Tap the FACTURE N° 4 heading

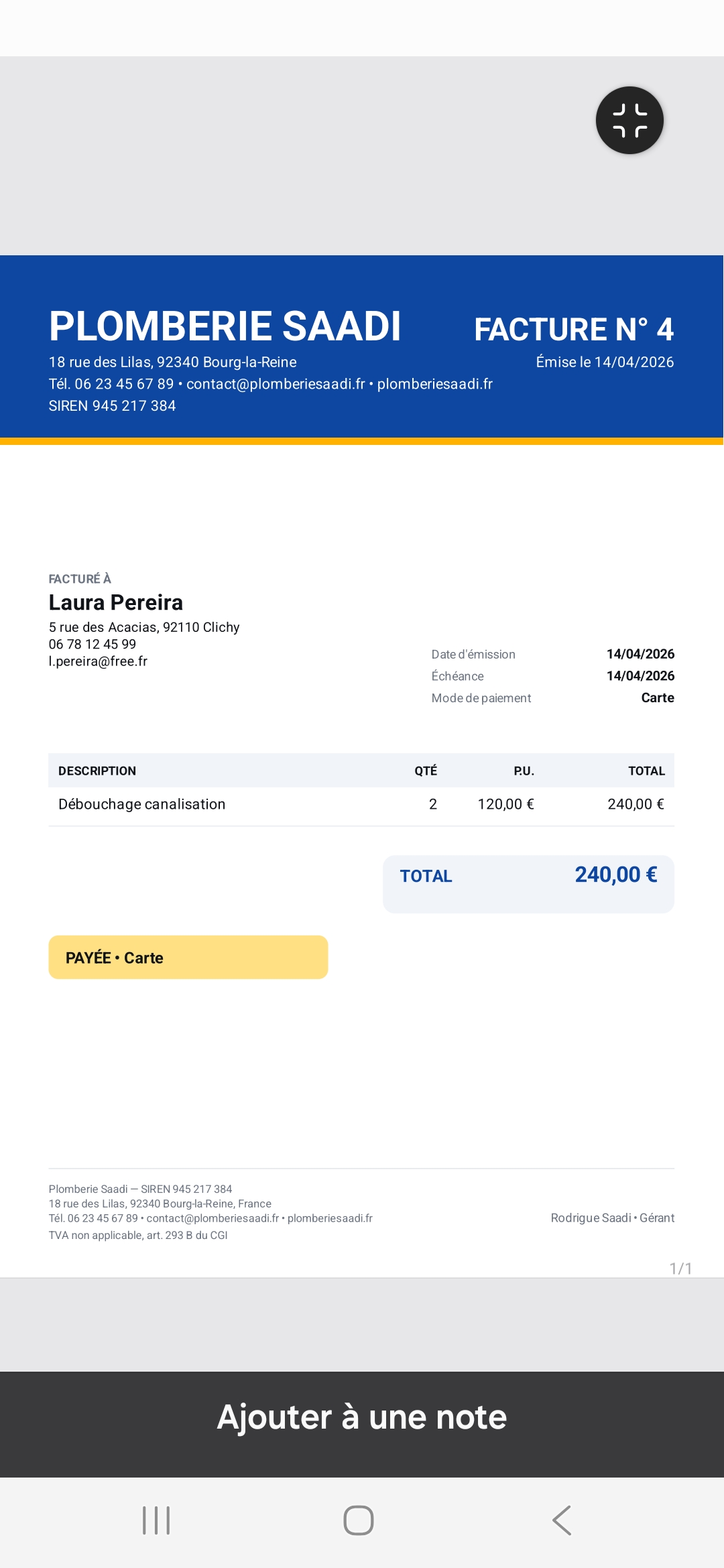click(574, 329)
